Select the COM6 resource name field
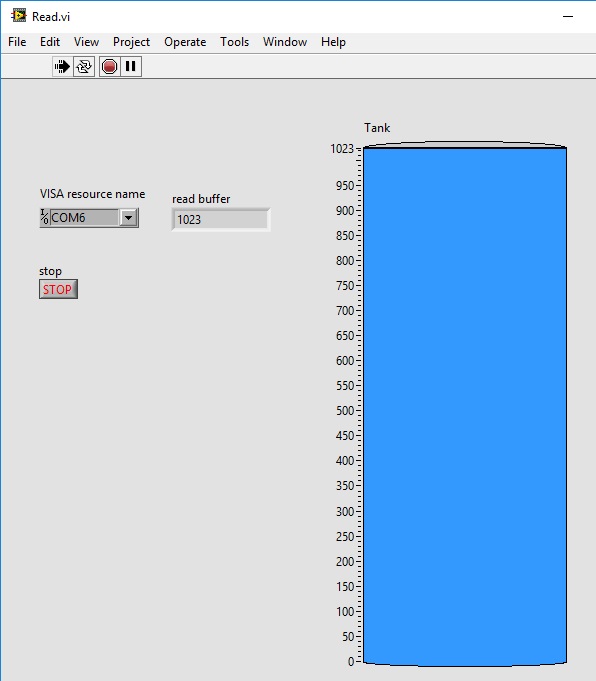The height and width of the screenshot is (681, 596). 84,218
